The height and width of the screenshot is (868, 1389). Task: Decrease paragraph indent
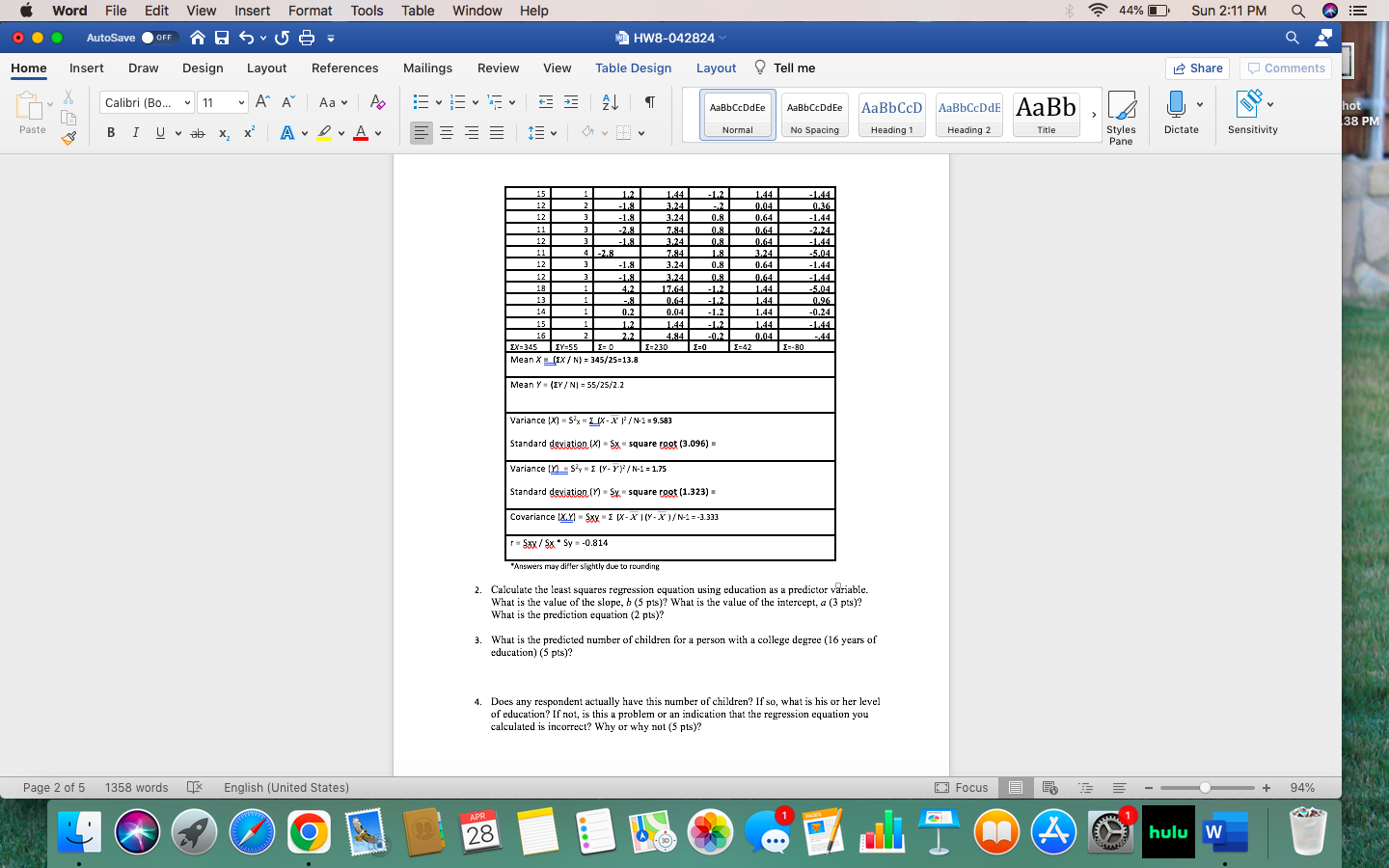pyautogui.click(x=546, y=102)
